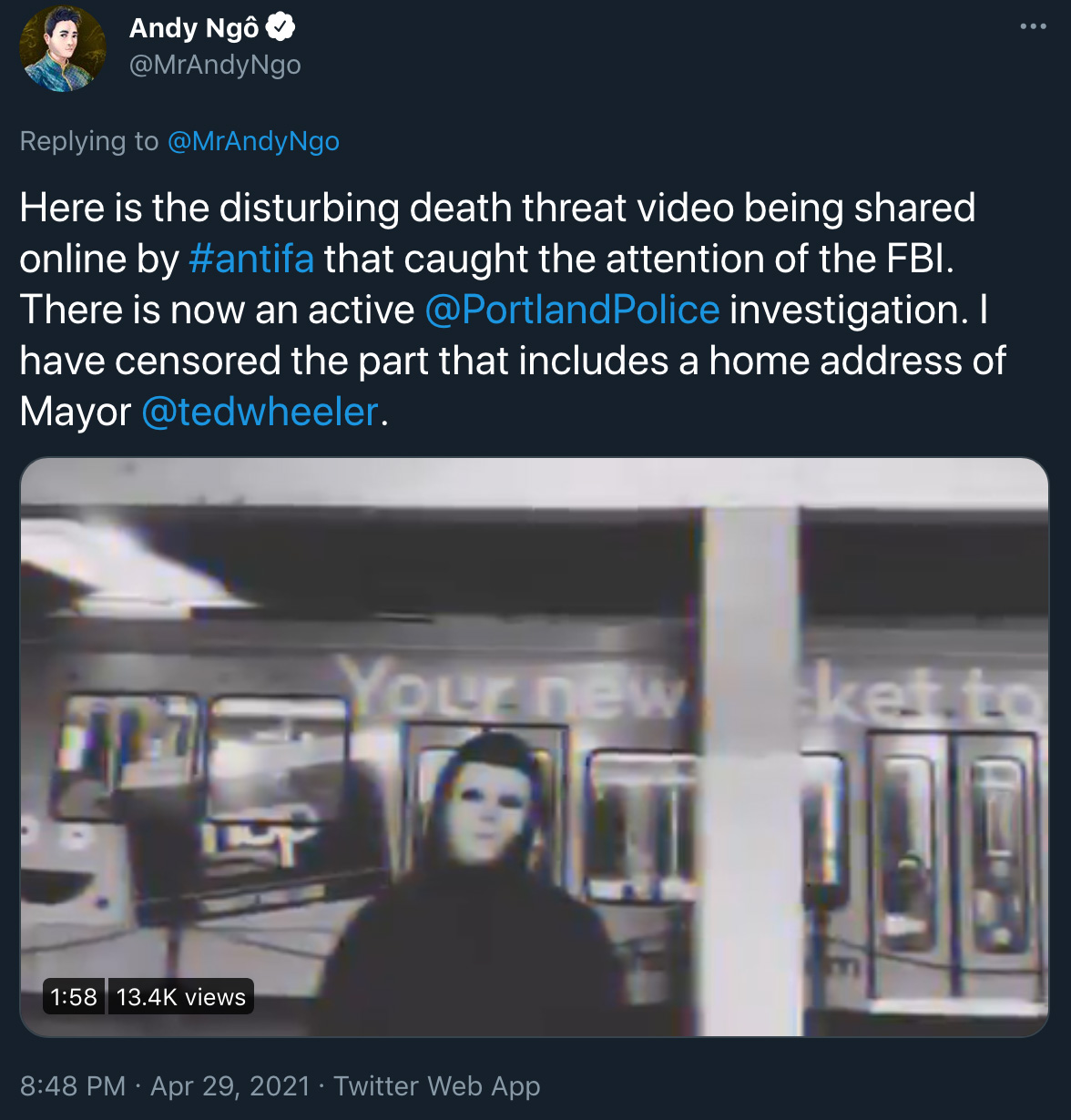Image resolution: width=1071 pixels, height=1120 pixels.
Task: Click the Apr 29, 2021 date
Action: 230,1086
